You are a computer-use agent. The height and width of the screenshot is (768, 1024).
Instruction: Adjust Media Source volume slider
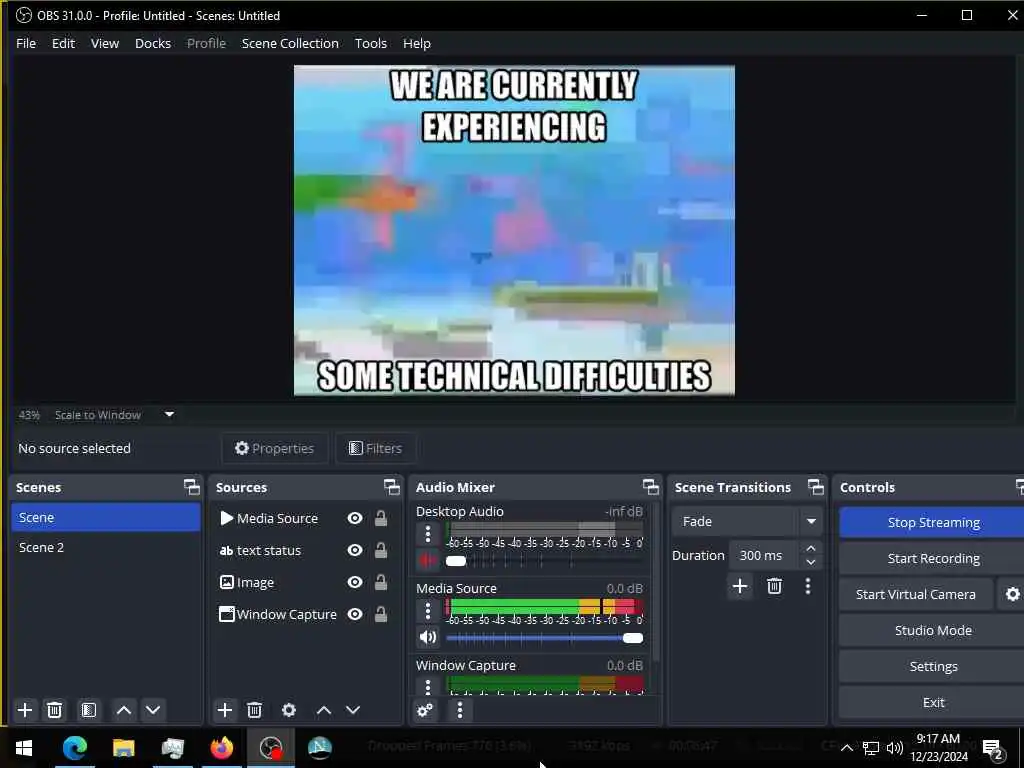click(x=545, y=638)
